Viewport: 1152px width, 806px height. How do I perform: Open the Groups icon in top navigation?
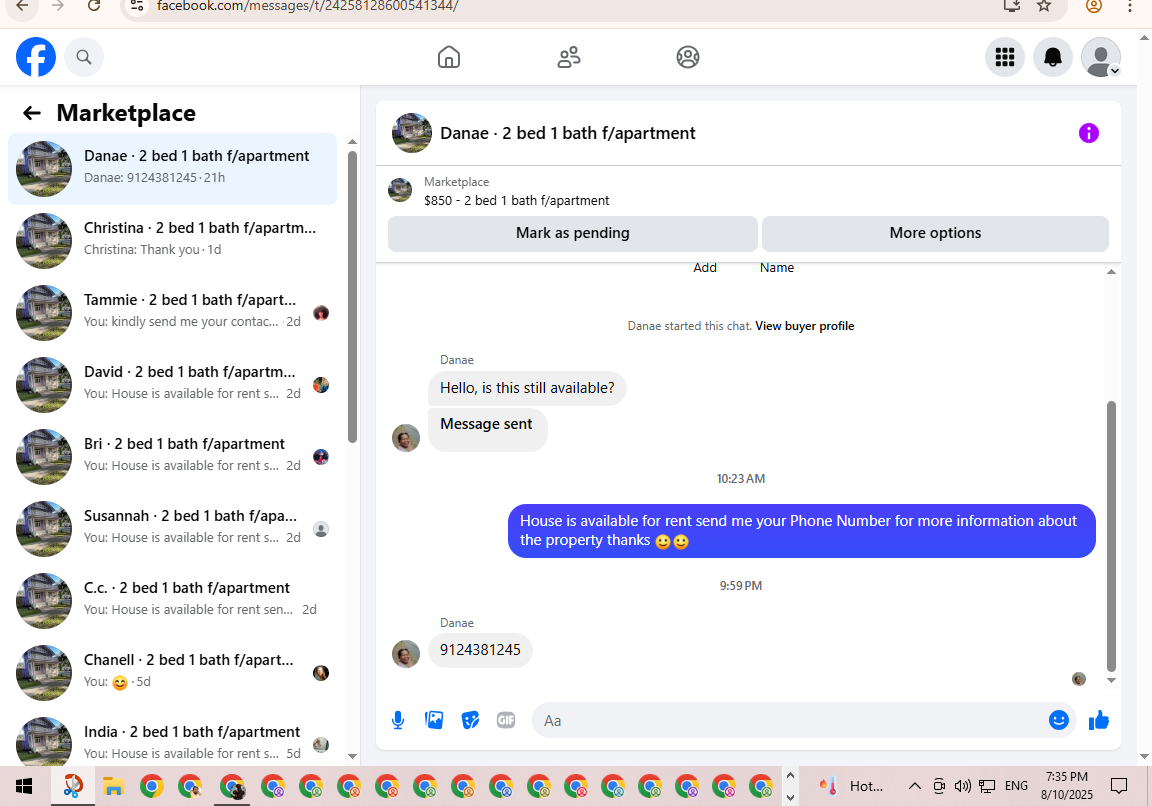click(688, 57)
